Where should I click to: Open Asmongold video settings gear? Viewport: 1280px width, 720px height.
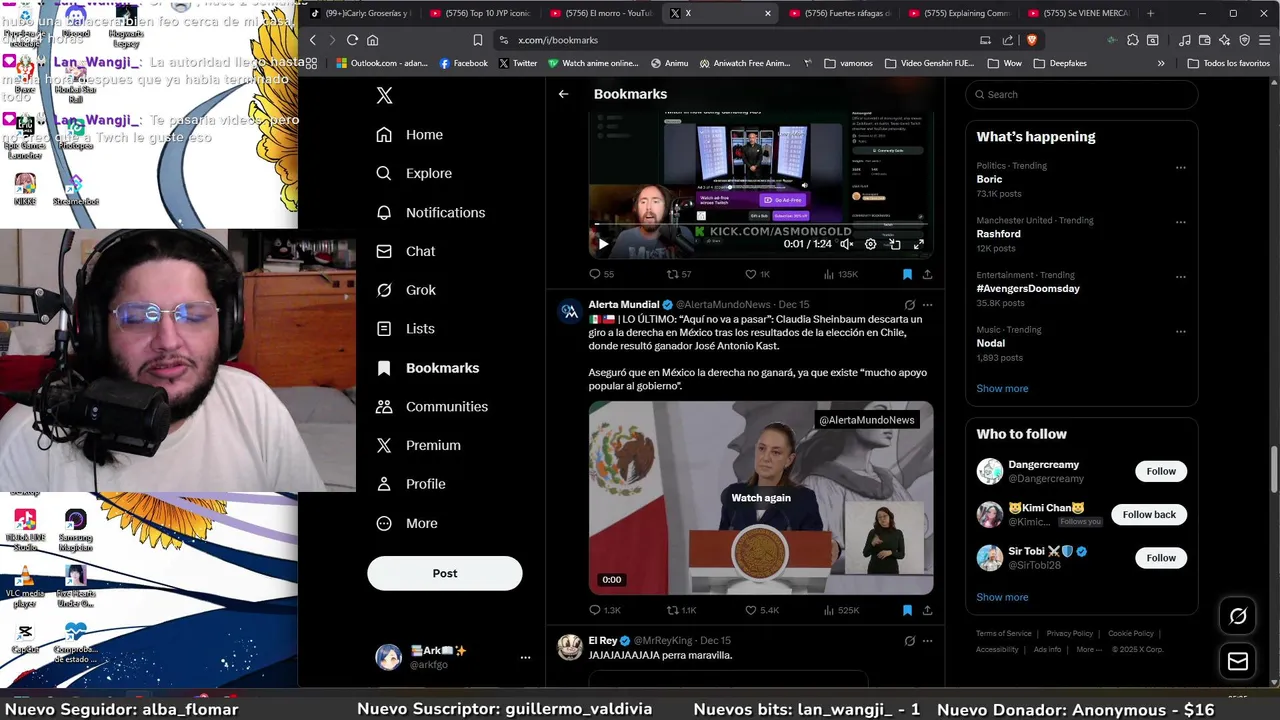870,244
